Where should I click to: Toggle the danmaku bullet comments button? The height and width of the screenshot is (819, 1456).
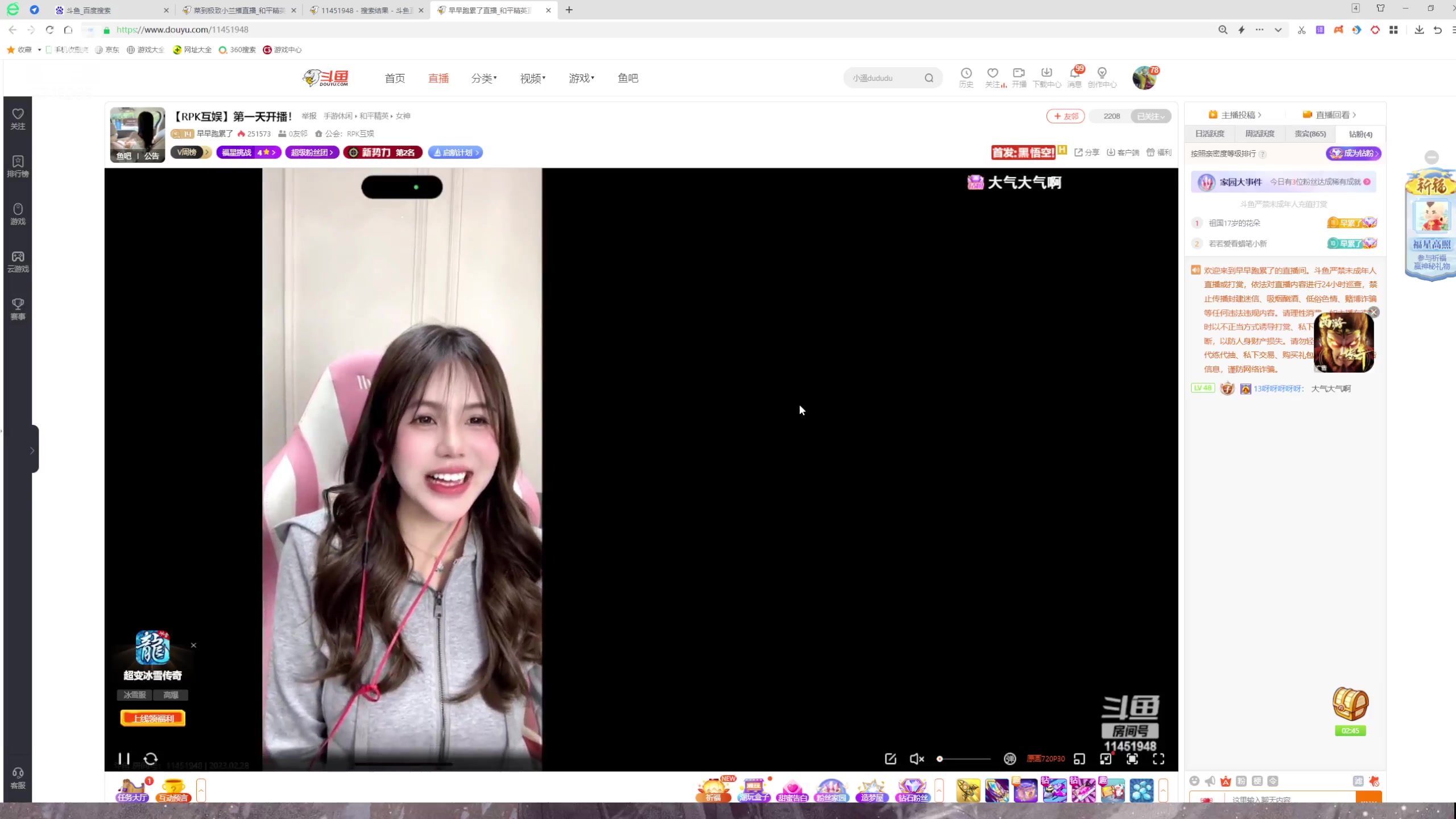[x=1010, y=759]
